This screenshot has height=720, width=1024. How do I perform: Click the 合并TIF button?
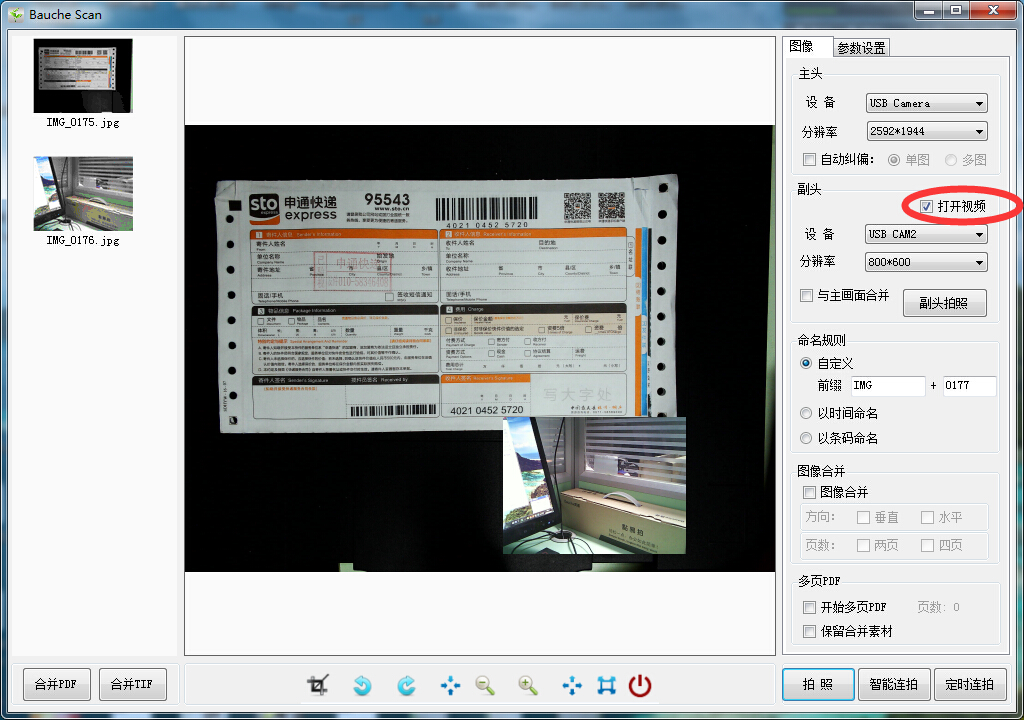pos(133,684)
